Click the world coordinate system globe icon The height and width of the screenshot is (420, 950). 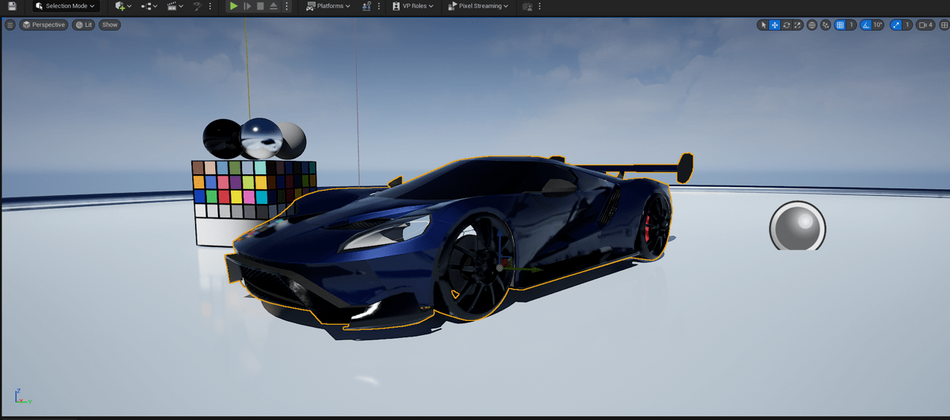click(x=812, y=25)
